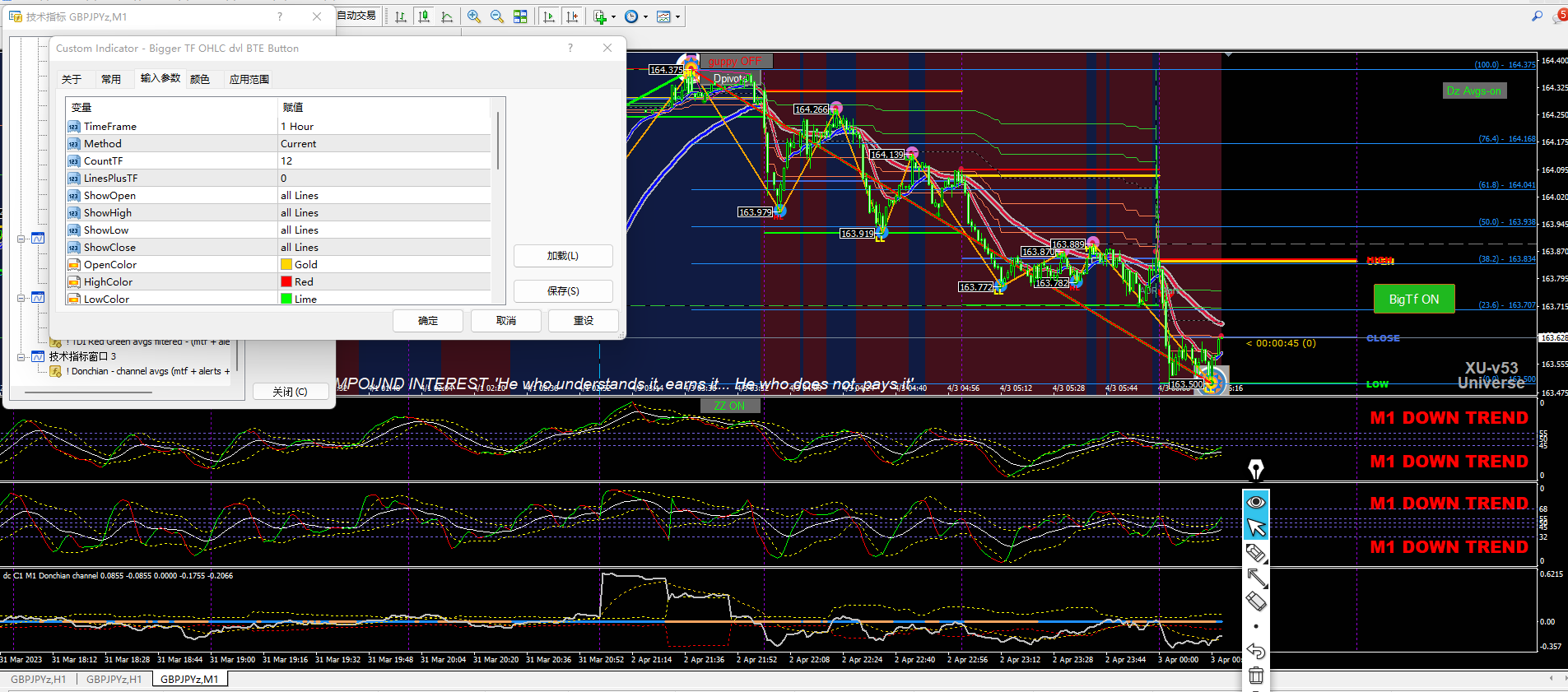Toggle the Dz Avgs-on chart button
Viewport: 1568px width, 692px height.
pyautogui.click(x=1473, y=91)
